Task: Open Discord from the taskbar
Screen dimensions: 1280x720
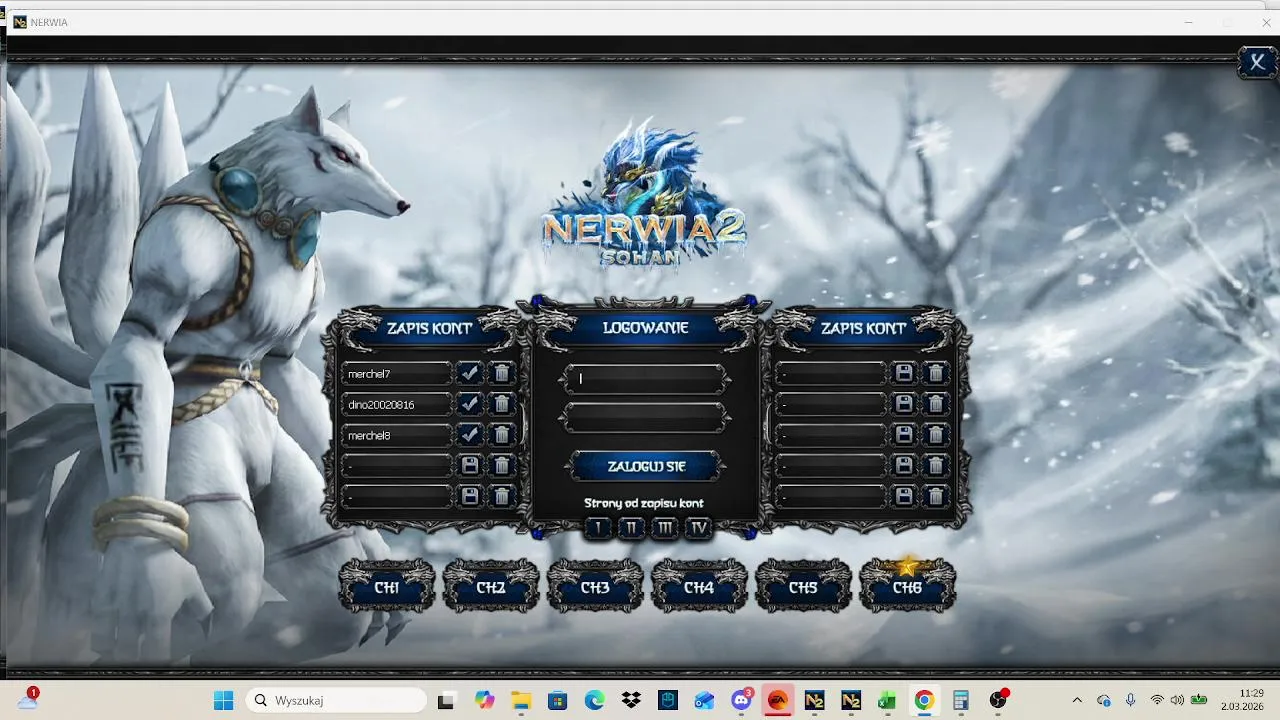Action: tap(741, 700)
